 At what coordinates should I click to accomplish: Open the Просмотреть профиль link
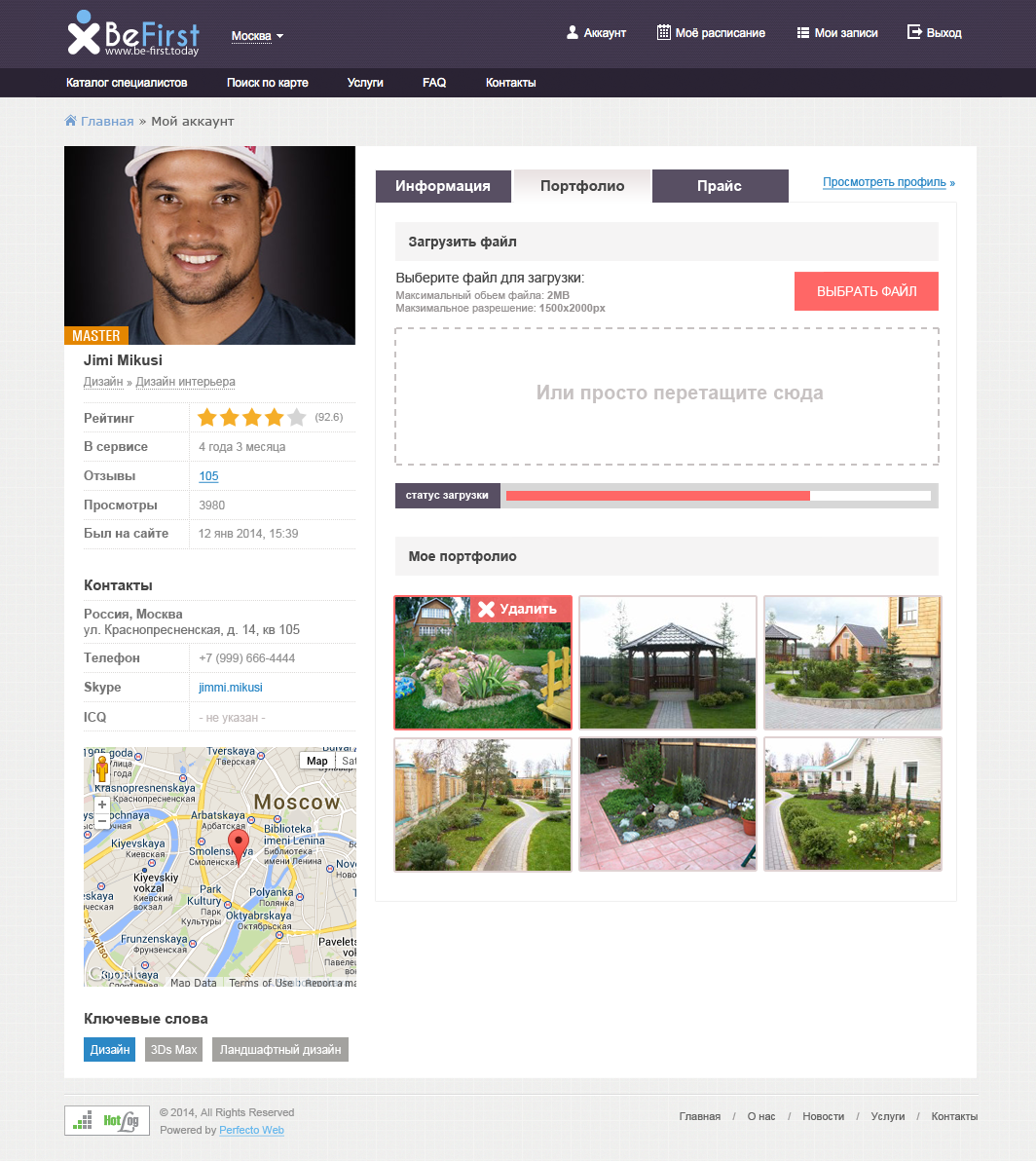[x=889, y=182]
